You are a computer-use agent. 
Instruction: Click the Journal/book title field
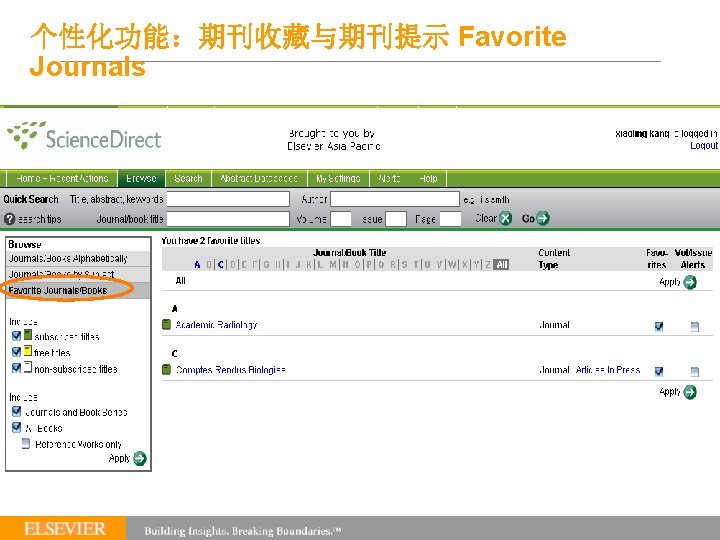coord(228,219)
